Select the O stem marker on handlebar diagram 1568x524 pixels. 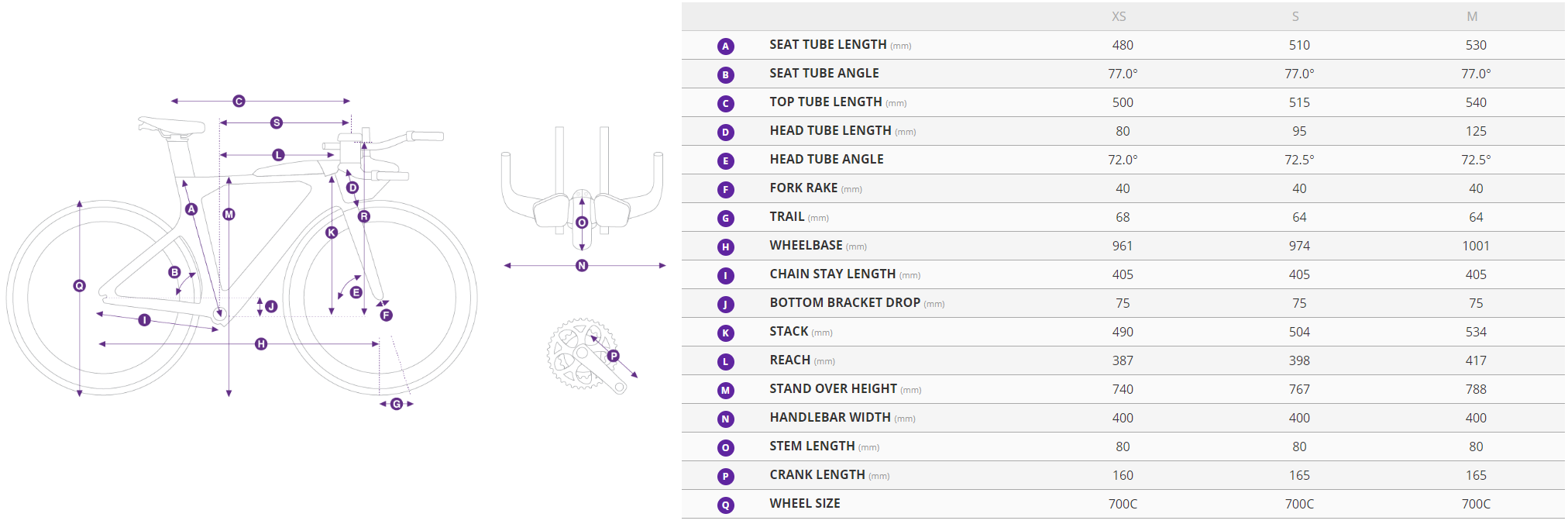pos(582,222)
